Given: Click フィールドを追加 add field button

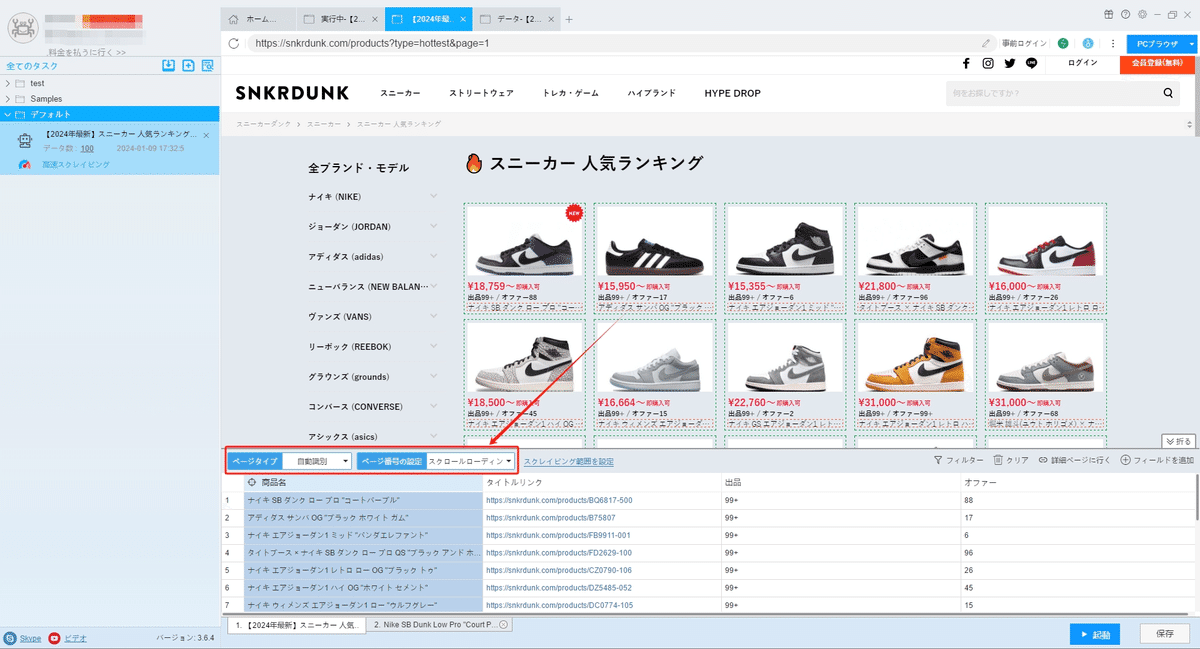Looking at the screenshot, I should [x=1157, y=460].
